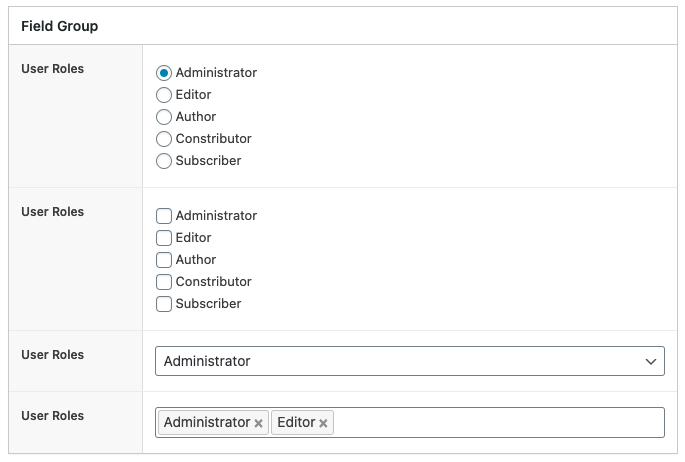Open the Administrator select dropdown
Image resolution: width=685 pixels, height=462 pixels.
point(400,361)
